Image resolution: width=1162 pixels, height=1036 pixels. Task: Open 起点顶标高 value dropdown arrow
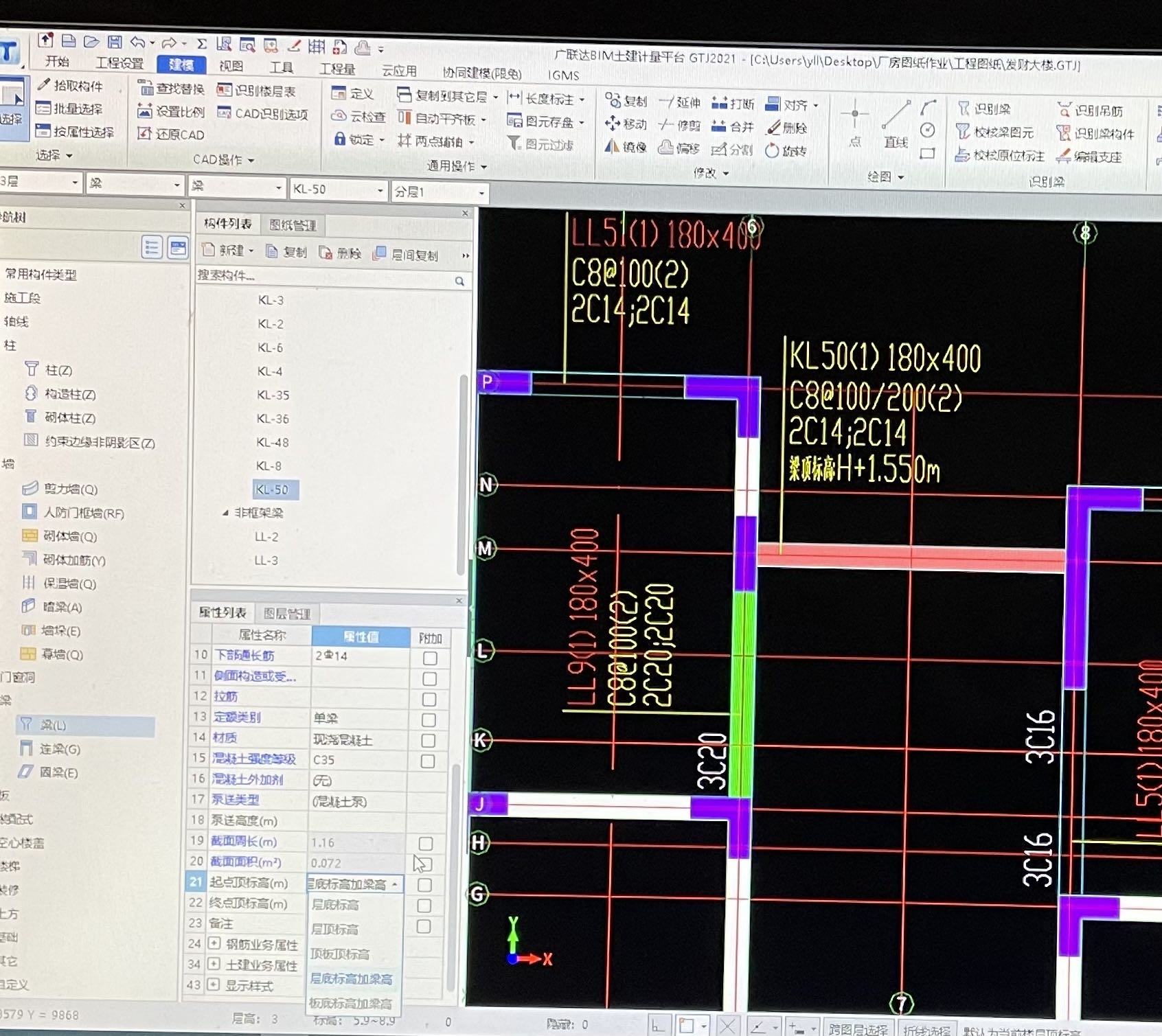pyautogui.click(x=395, y=884)
